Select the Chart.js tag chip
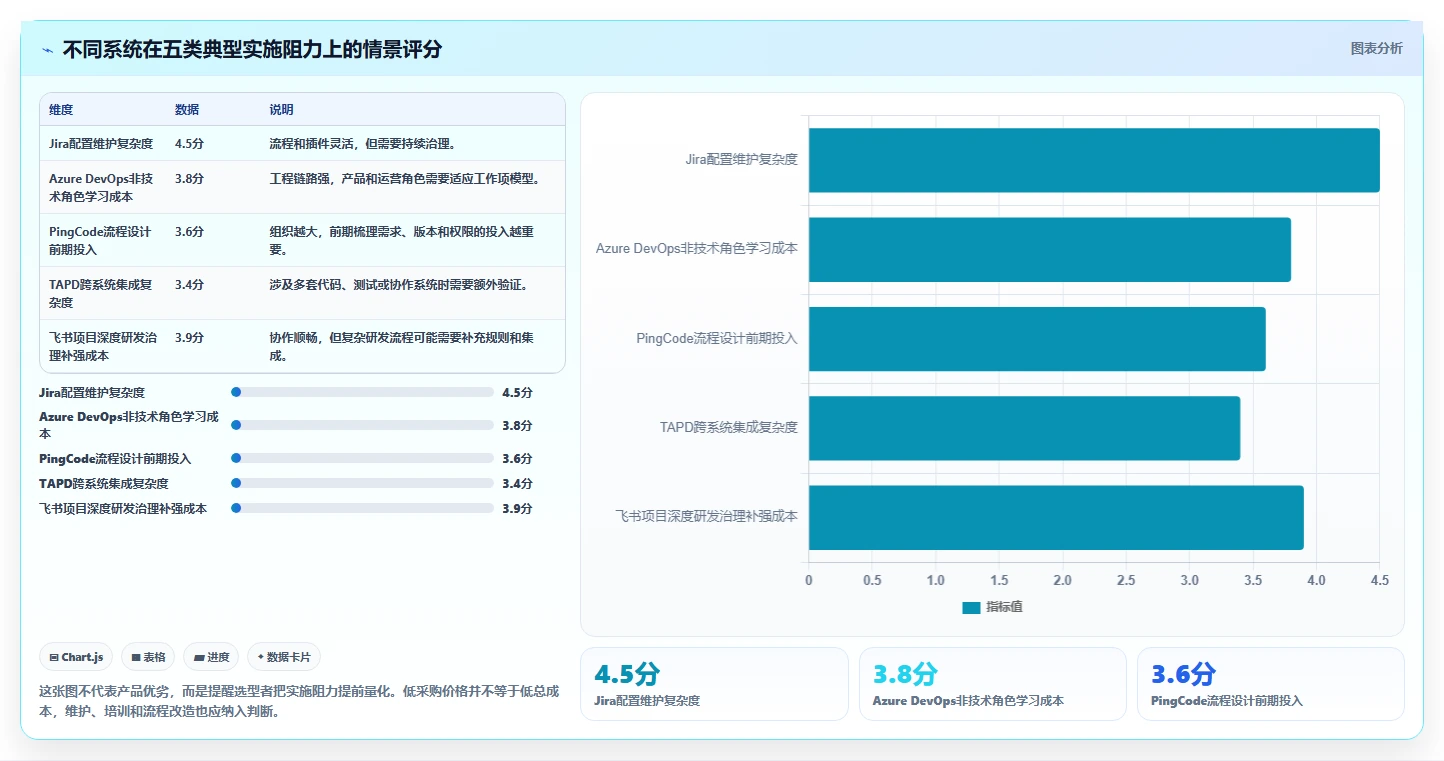This screenshot has height=761, width=1444. [x=77, y=657]
